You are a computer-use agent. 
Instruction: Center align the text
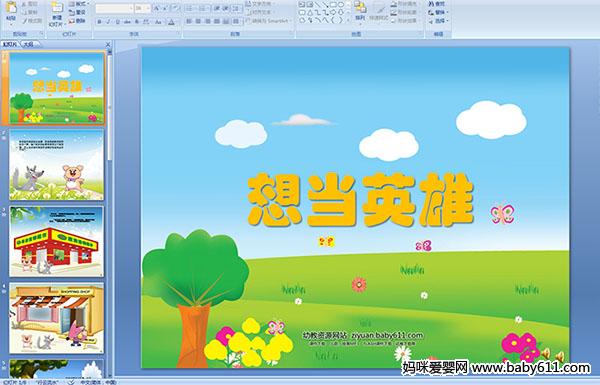198,21
